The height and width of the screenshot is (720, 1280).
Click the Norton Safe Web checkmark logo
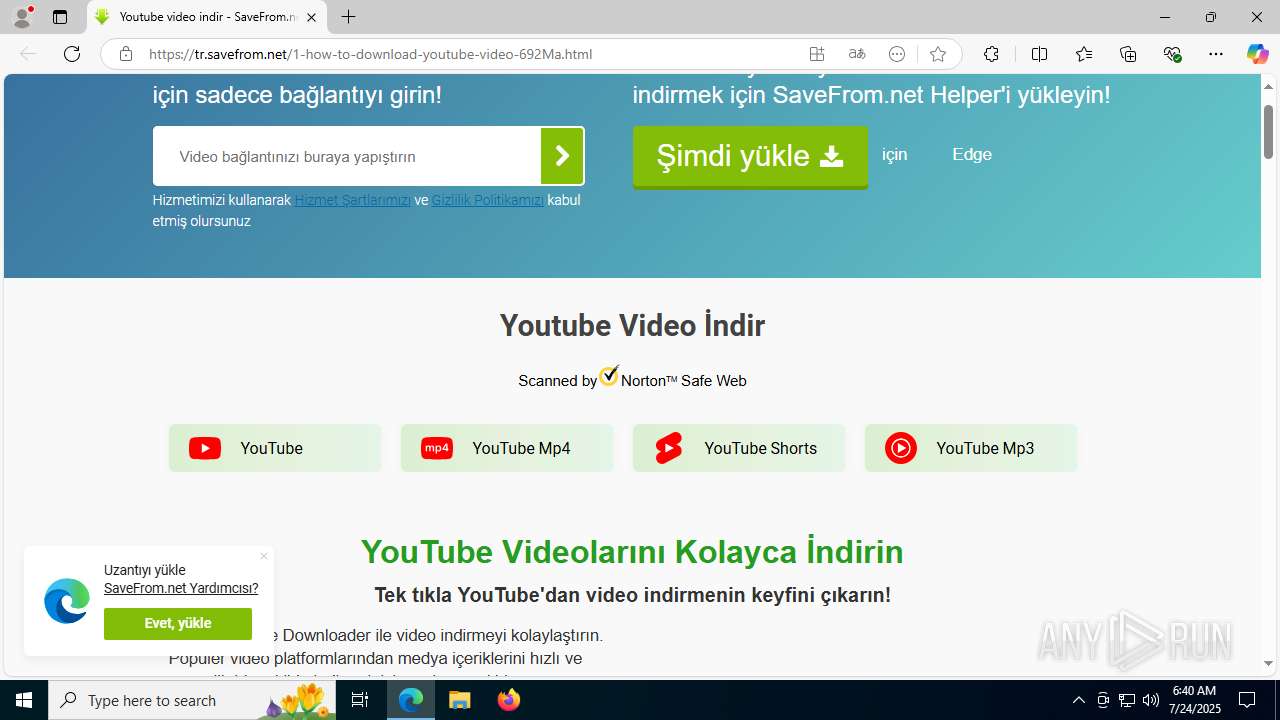click(x=609, y=377)
